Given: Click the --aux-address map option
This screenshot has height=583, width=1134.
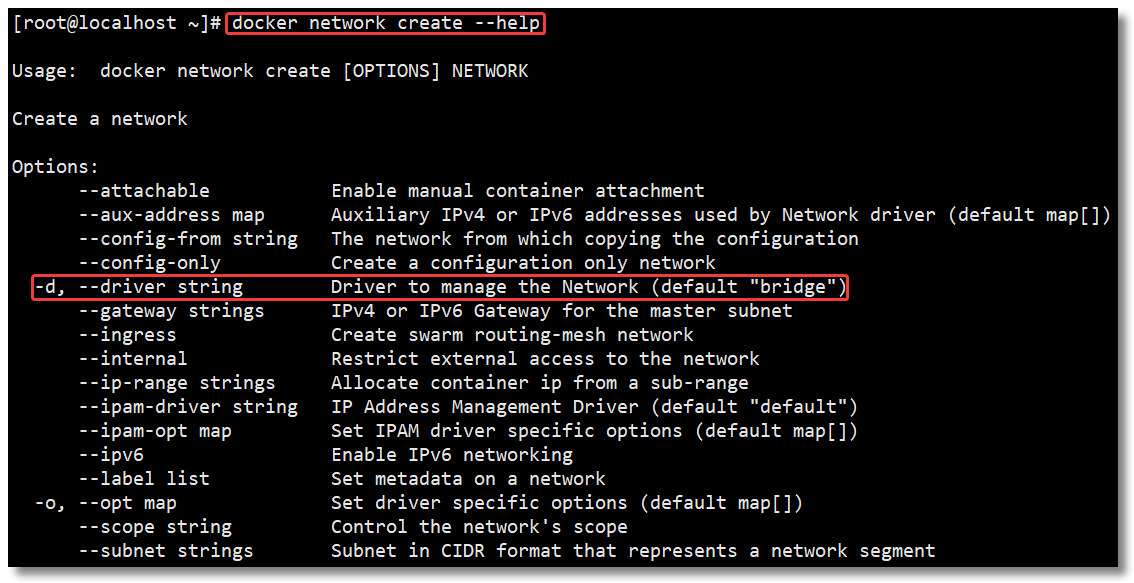Looking at the screenshot, I should pyautogui.click(x=171, y=215).
